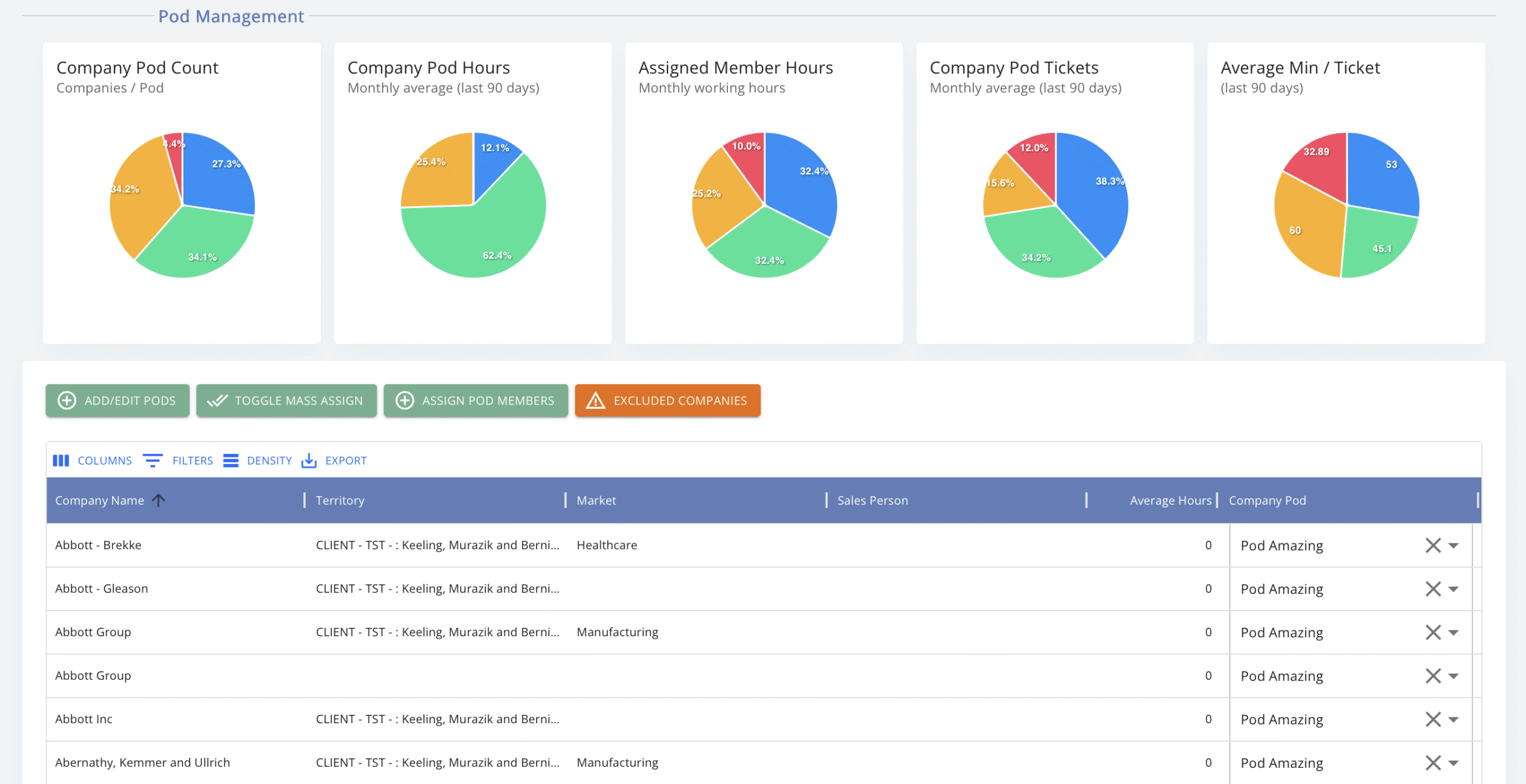Clear the pod for Abbott - Brekke
The width and height of the screenshot is (1526, 784).
1433,545
